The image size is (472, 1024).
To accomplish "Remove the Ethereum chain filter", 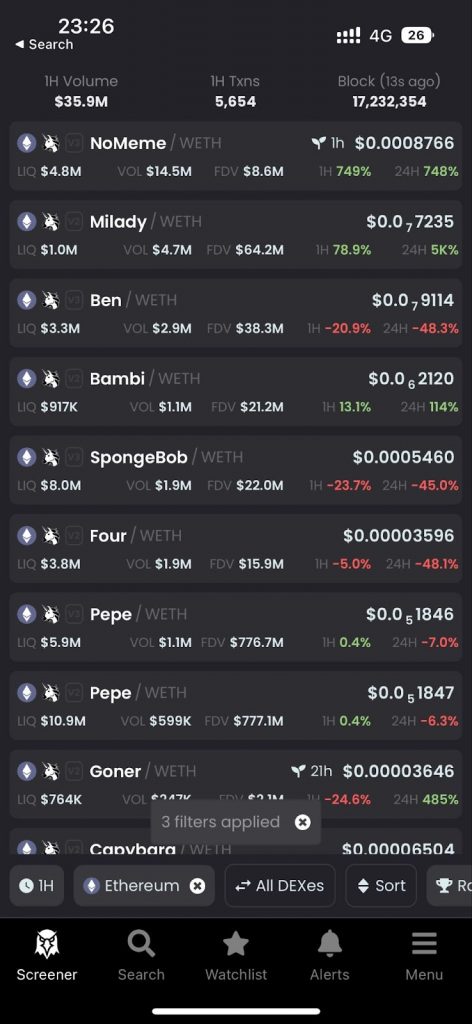I will [197, 886].
